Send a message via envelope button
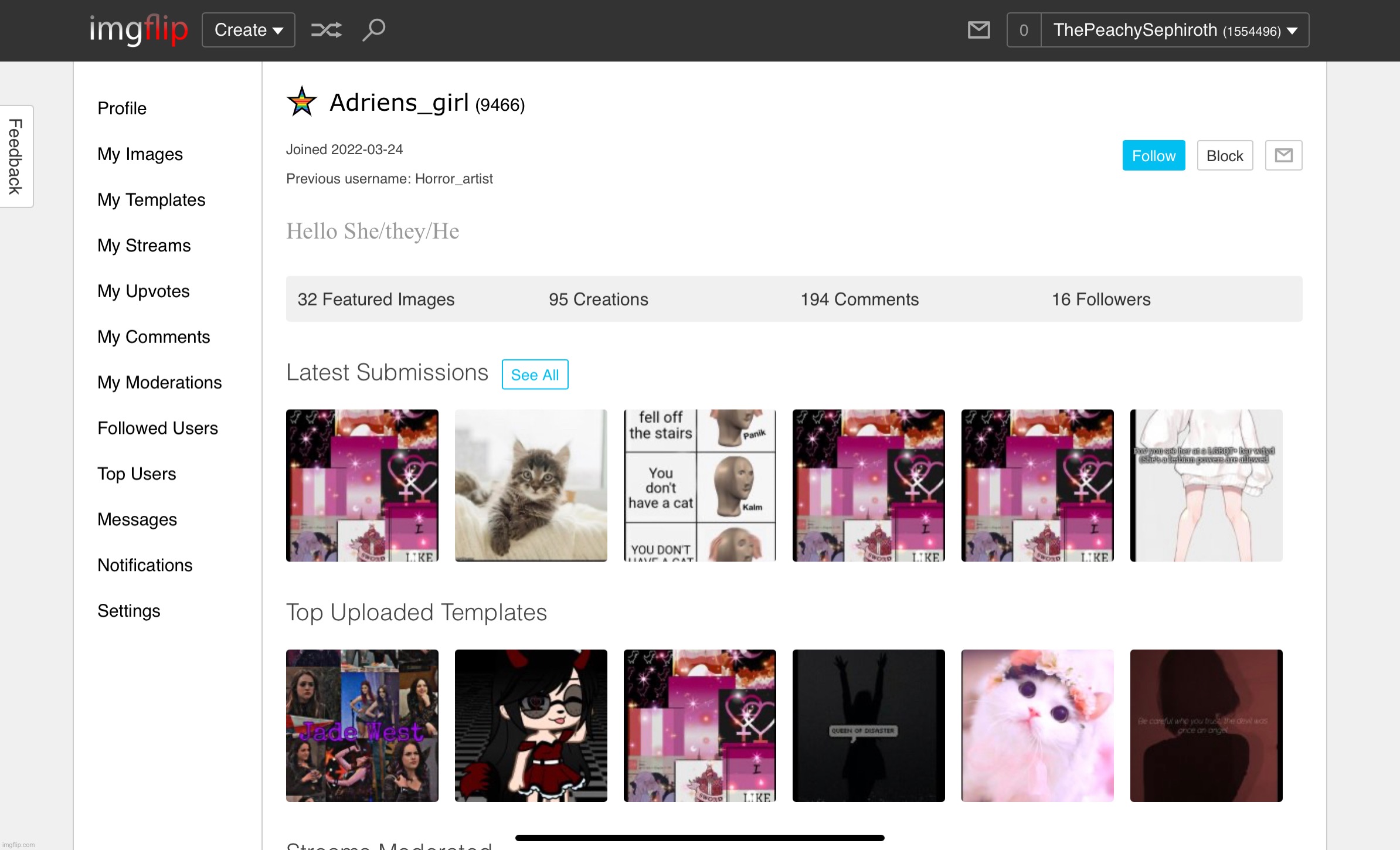Image resolution: width=1400 pixels, height=850 pixels. coord(1284,155)
